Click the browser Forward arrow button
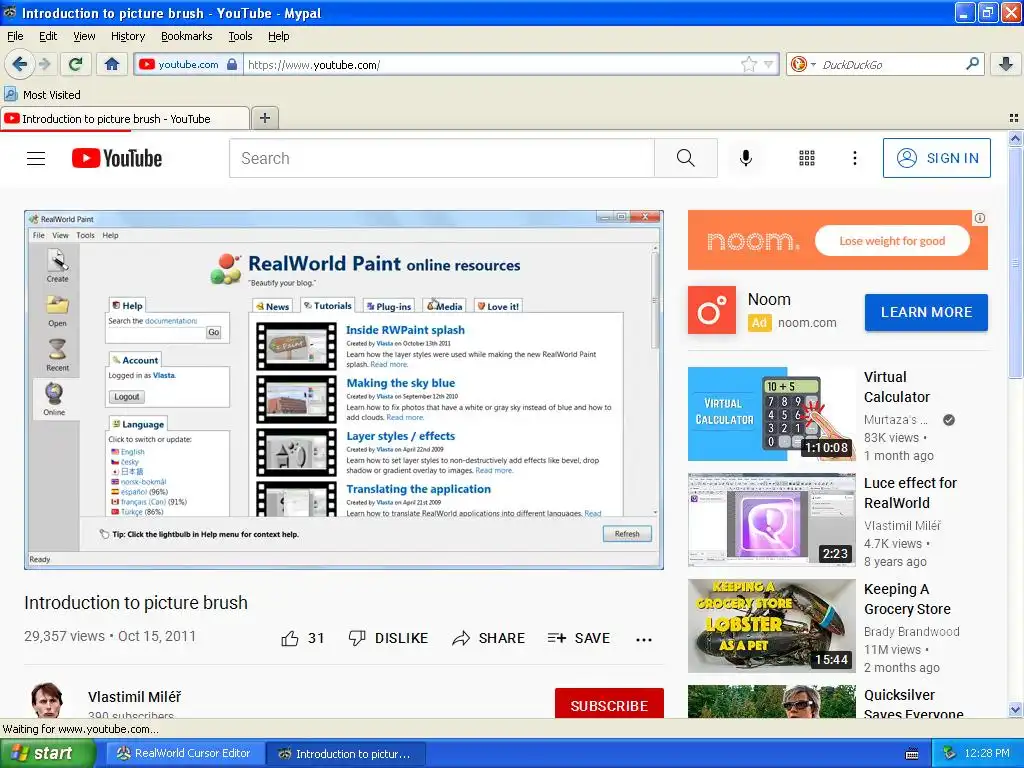The width and height of the screenshot is (1024, 768). point(44,64)
